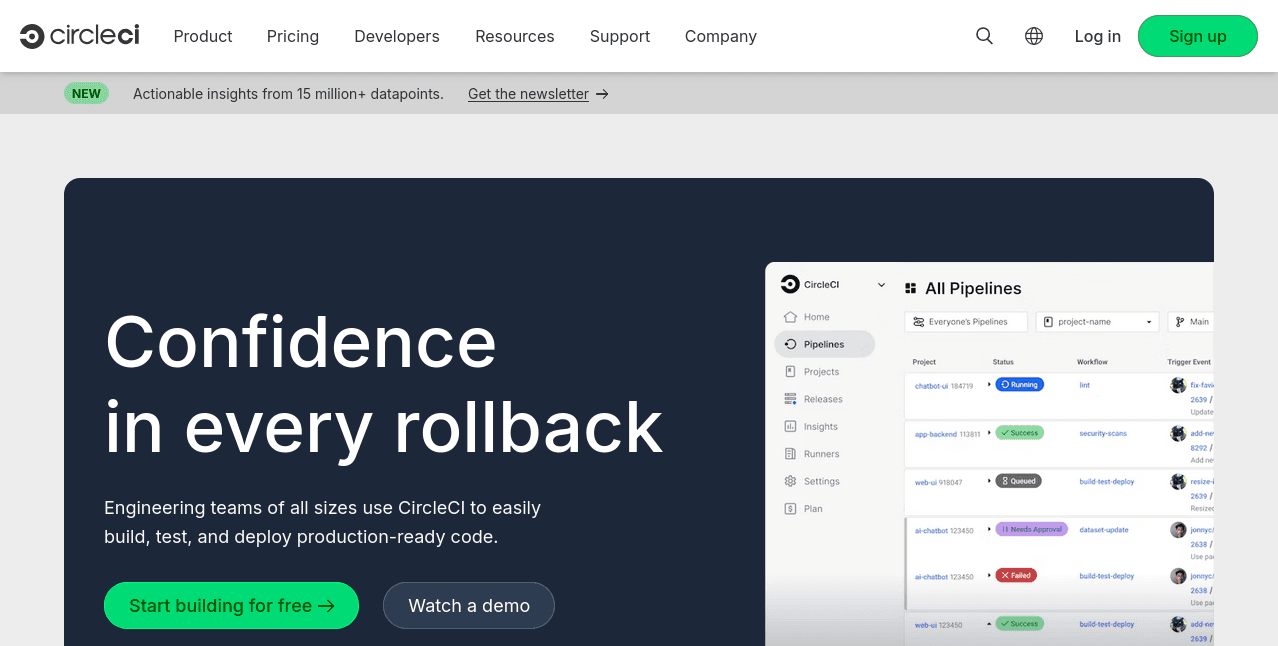Click the grid icon beside All Pipelines
1278x646 pixels.
click(911, 288)
